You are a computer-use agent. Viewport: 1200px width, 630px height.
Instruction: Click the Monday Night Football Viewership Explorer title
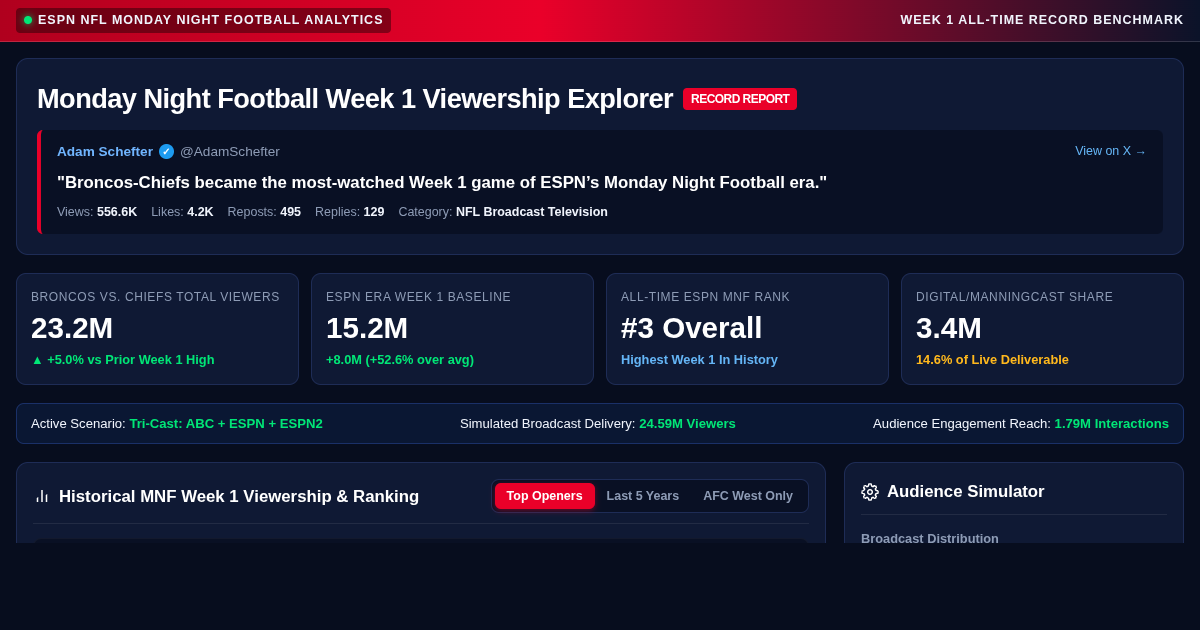355,99
